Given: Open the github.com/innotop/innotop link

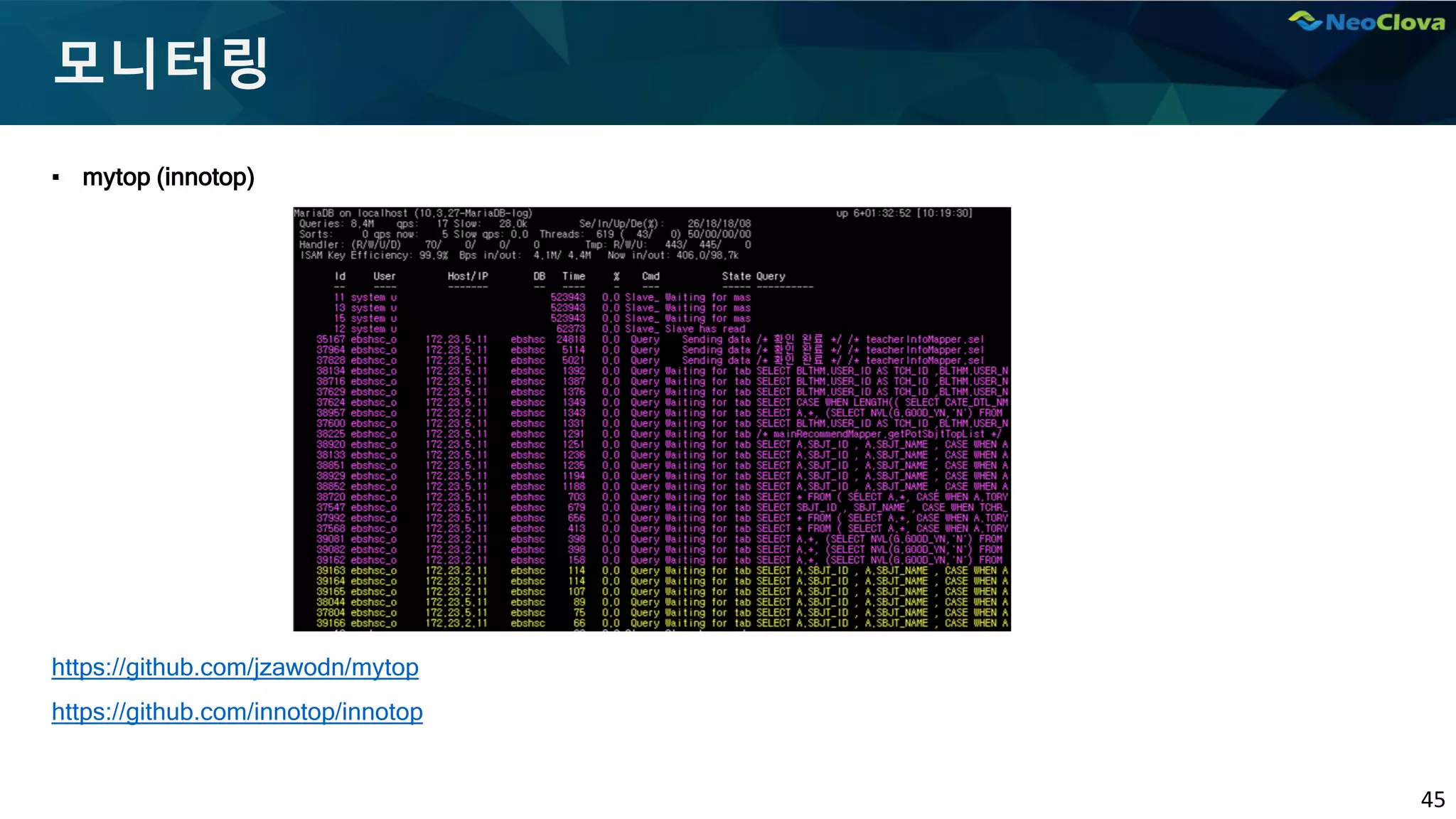Looking at the screenshot, I should 237,712.
